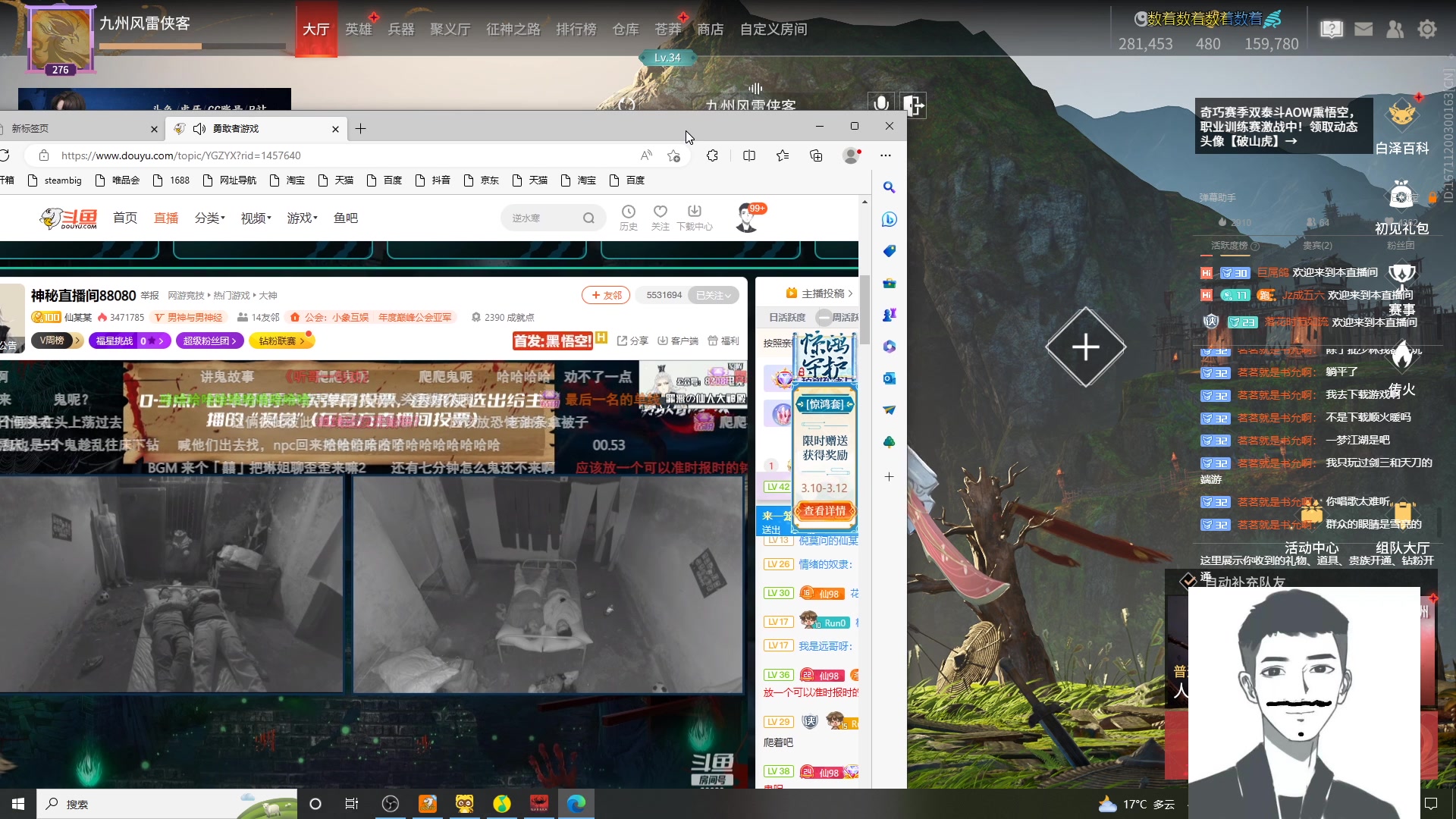The image size is (1456, 819).
Task: Click the diamond plus add-teammate slot
Action: (1085, 347)
